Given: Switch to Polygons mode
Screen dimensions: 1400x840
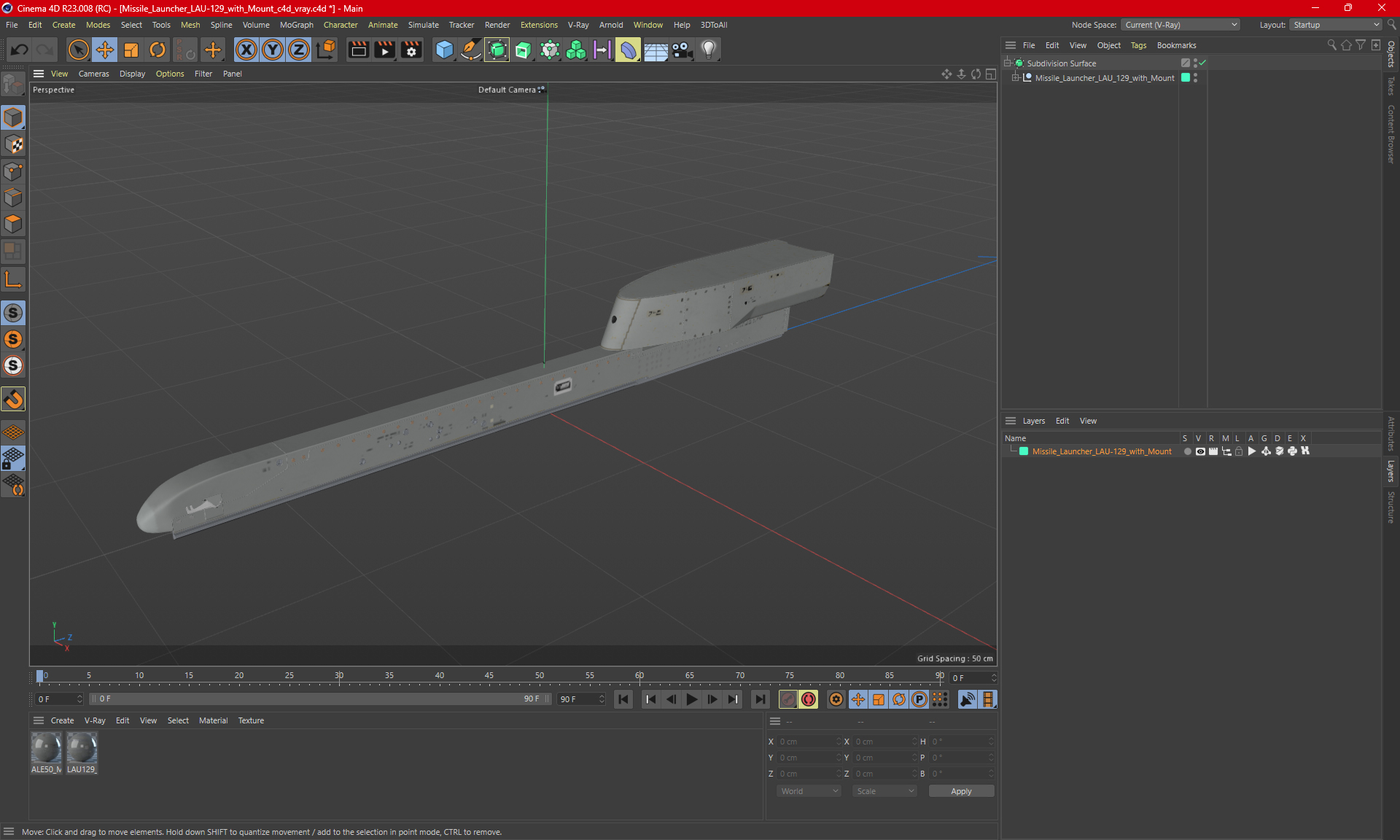Looking at the screenshot, I should pyautogui.click(x=13, y=224).
